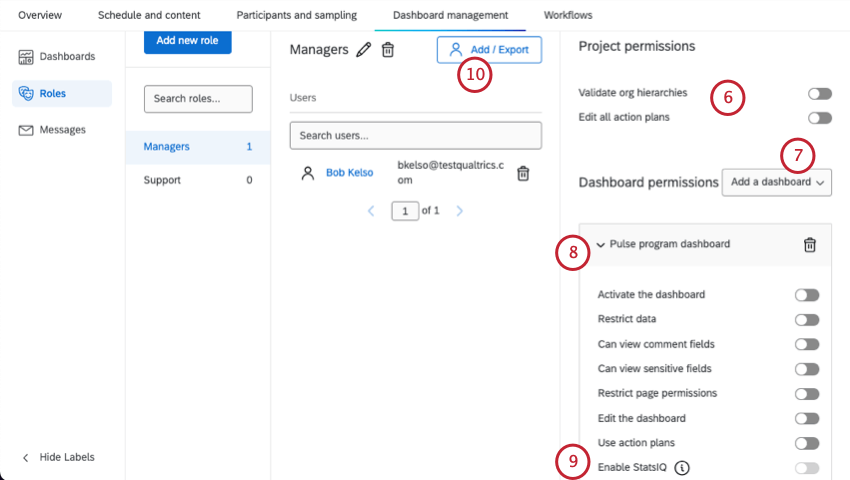Click the page number box
850x480 pixels.
pos(405,211)
